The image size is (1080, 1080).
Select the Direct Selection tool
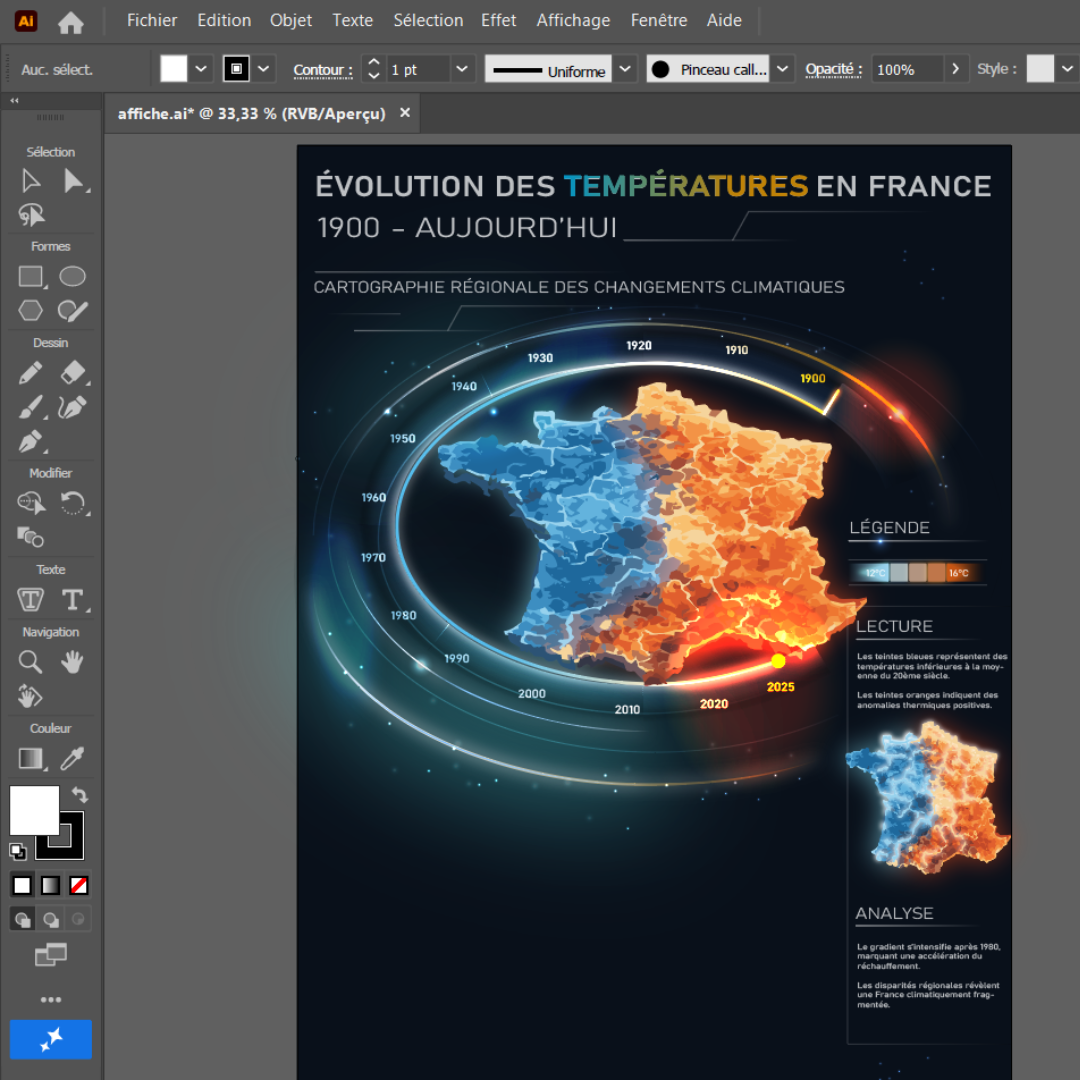(x=73, y=181)
